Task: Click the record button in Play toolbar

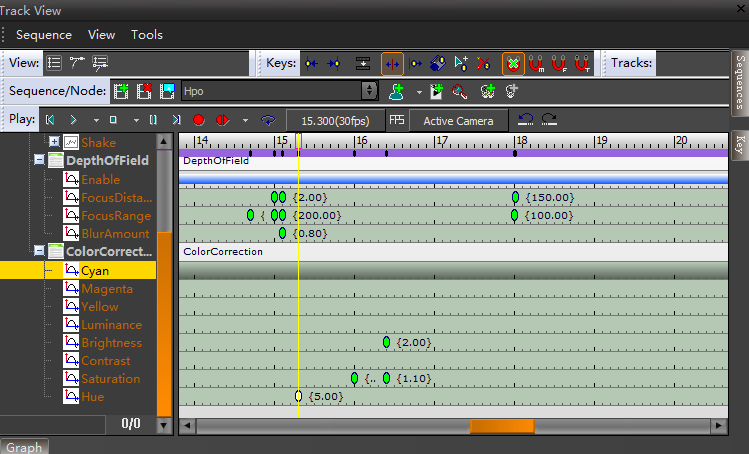Action: click(198, 120)
